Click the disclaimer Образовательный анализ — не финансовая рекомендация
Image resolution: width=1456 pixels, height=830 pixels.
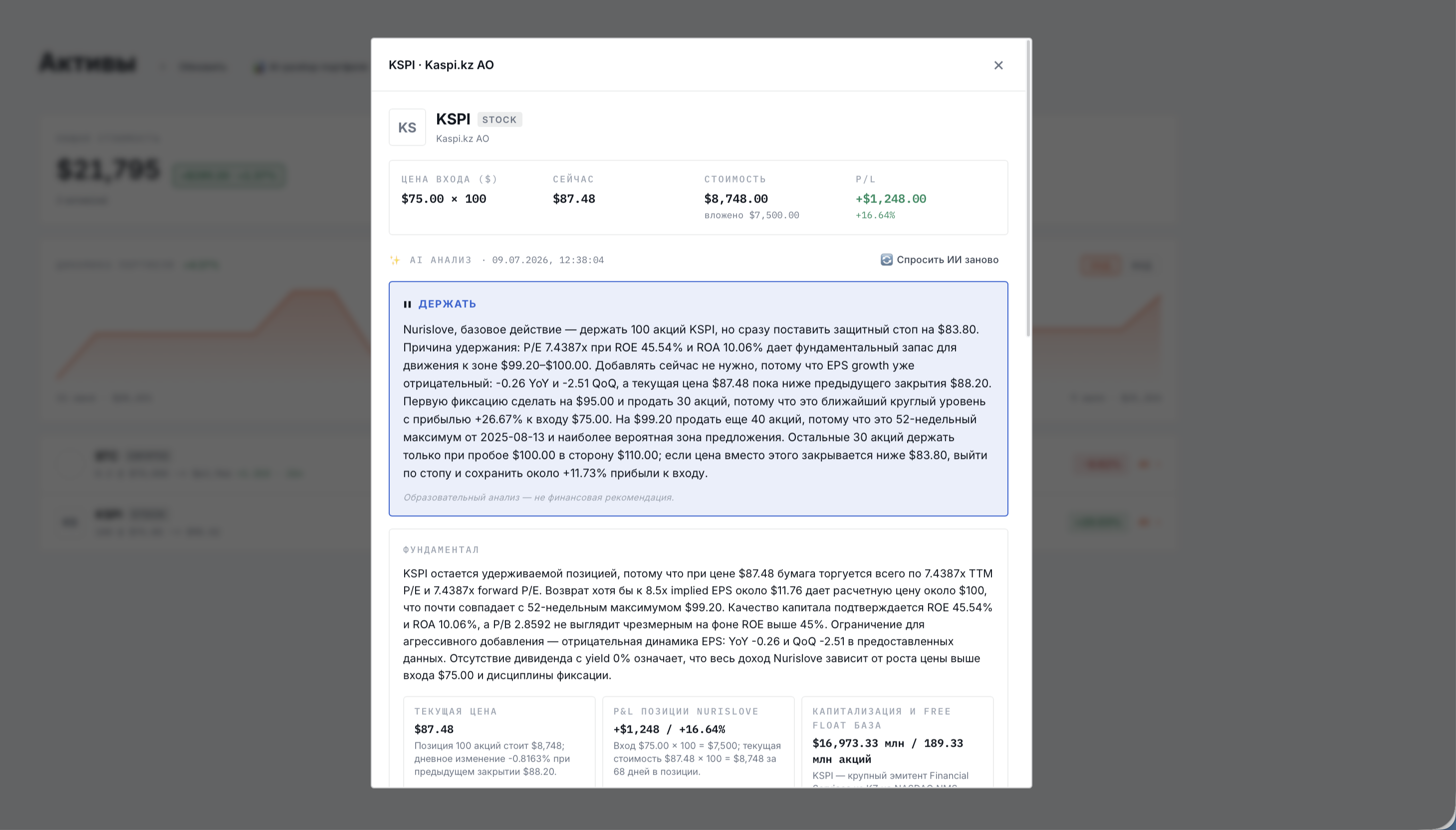(538, 497)
